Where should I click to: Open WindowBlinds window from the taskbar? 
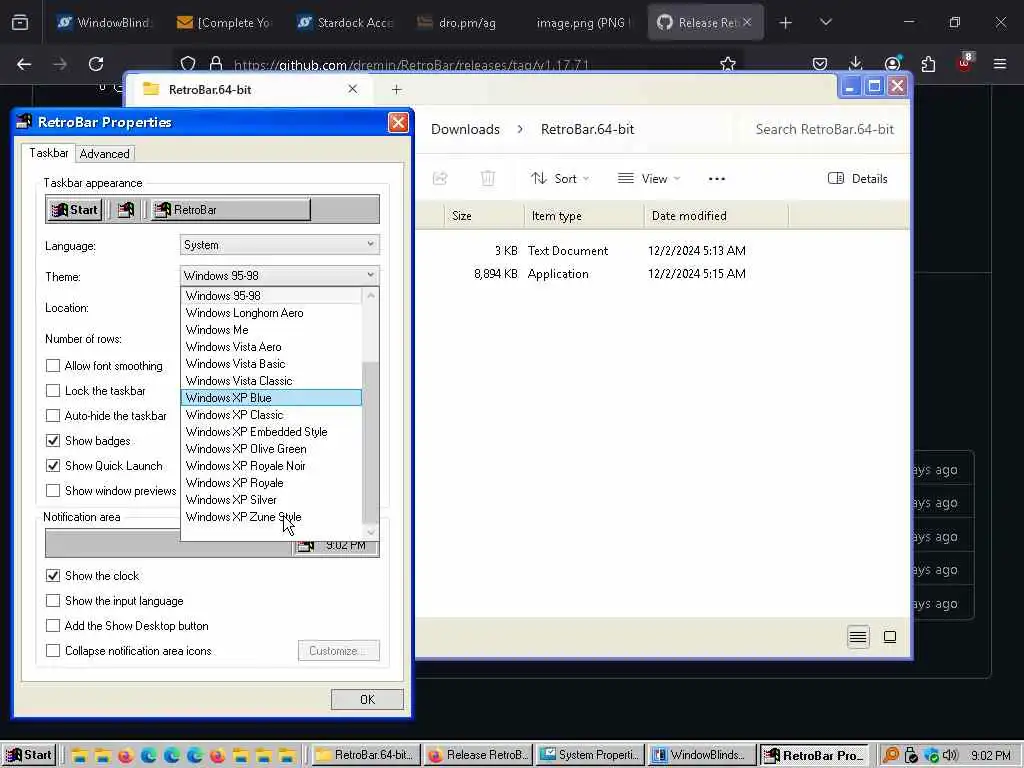coord(702,755)
